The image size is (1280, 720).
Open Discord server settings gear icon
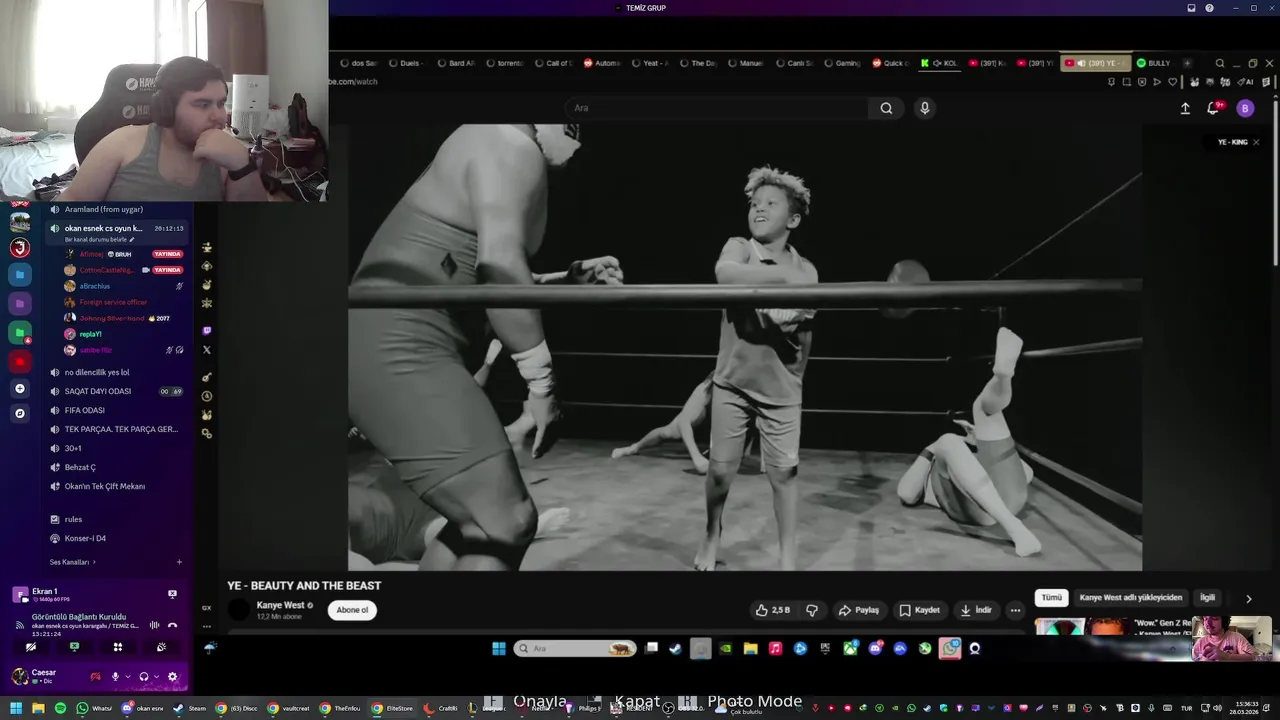pyautogui.click(x=172, y=677)
